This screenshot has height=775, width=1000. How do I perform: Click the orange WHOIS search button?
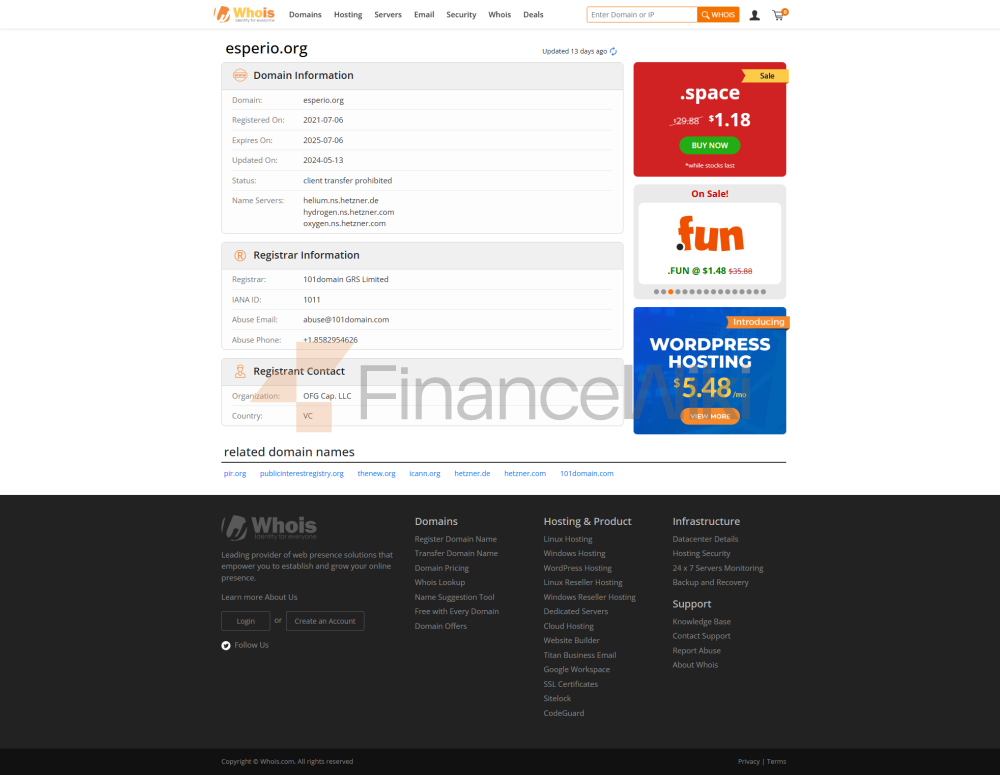click(718, 15)
